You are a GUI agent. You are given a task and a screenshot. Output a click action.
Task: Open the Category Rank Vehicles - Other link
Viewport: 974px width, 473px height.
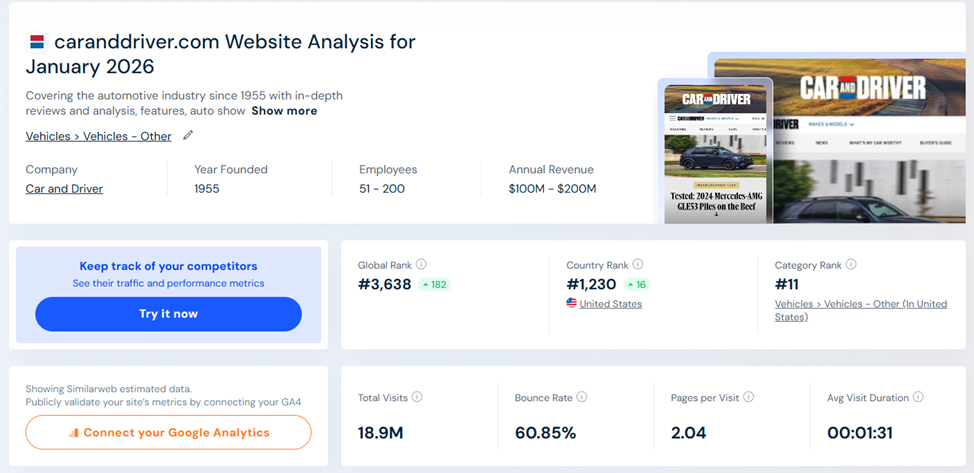pos(860,310)
